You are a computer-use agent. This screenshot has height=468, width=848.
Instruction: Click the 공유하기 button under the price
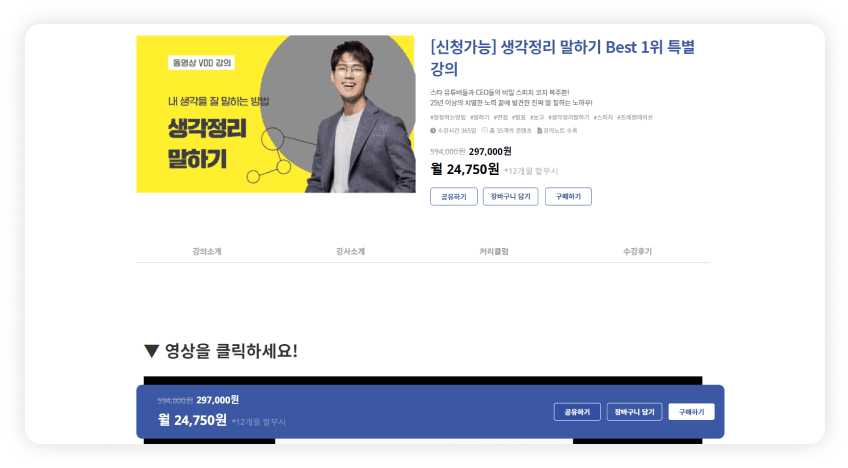coord(454,196)
